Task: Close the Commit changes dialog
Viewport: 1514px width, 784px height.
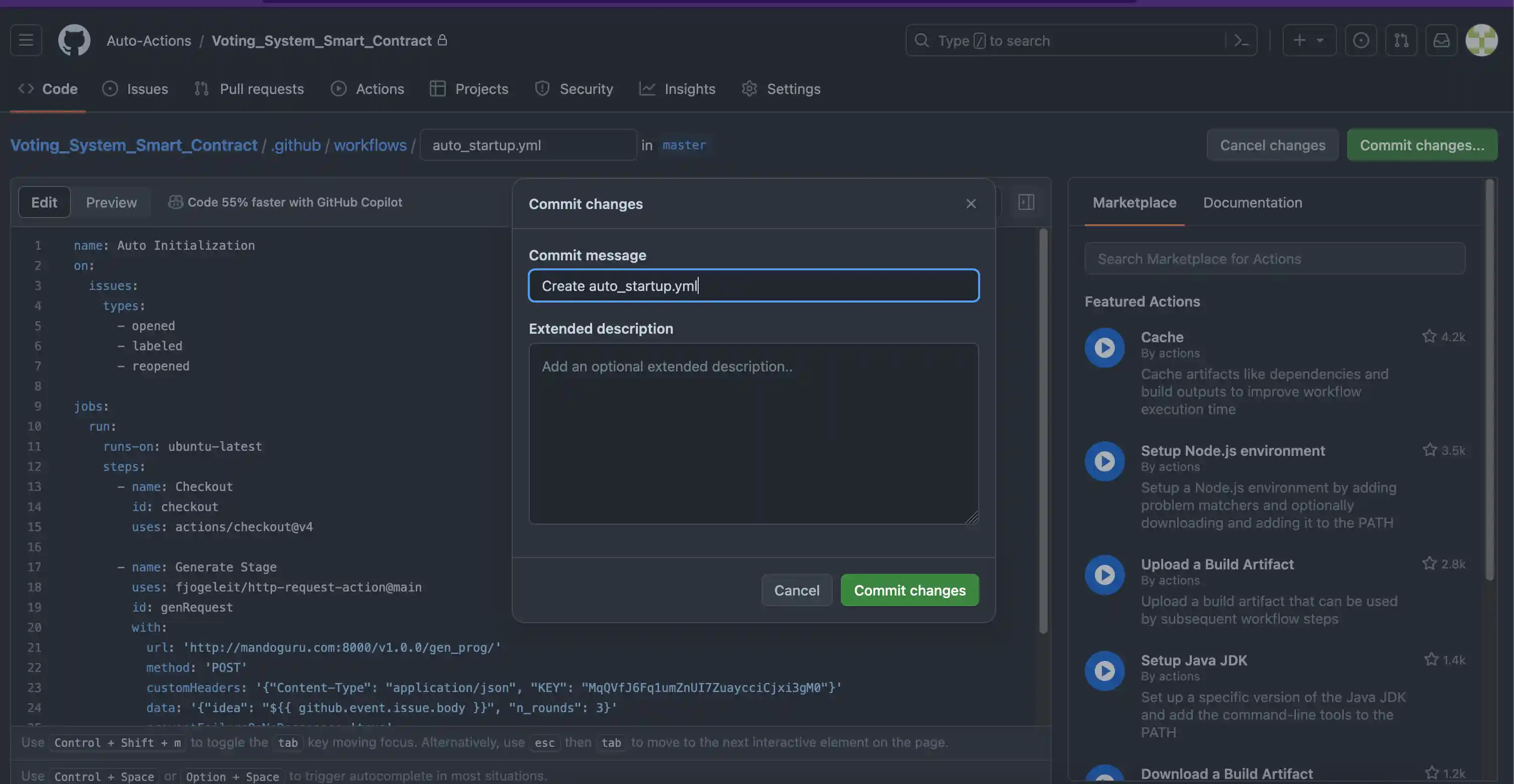Action: tap(971, 204)
